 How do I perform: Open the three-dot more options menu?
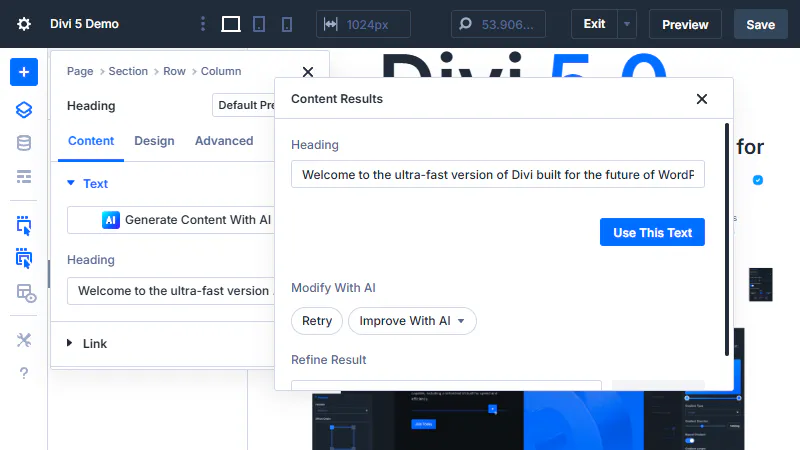[203, 24]
